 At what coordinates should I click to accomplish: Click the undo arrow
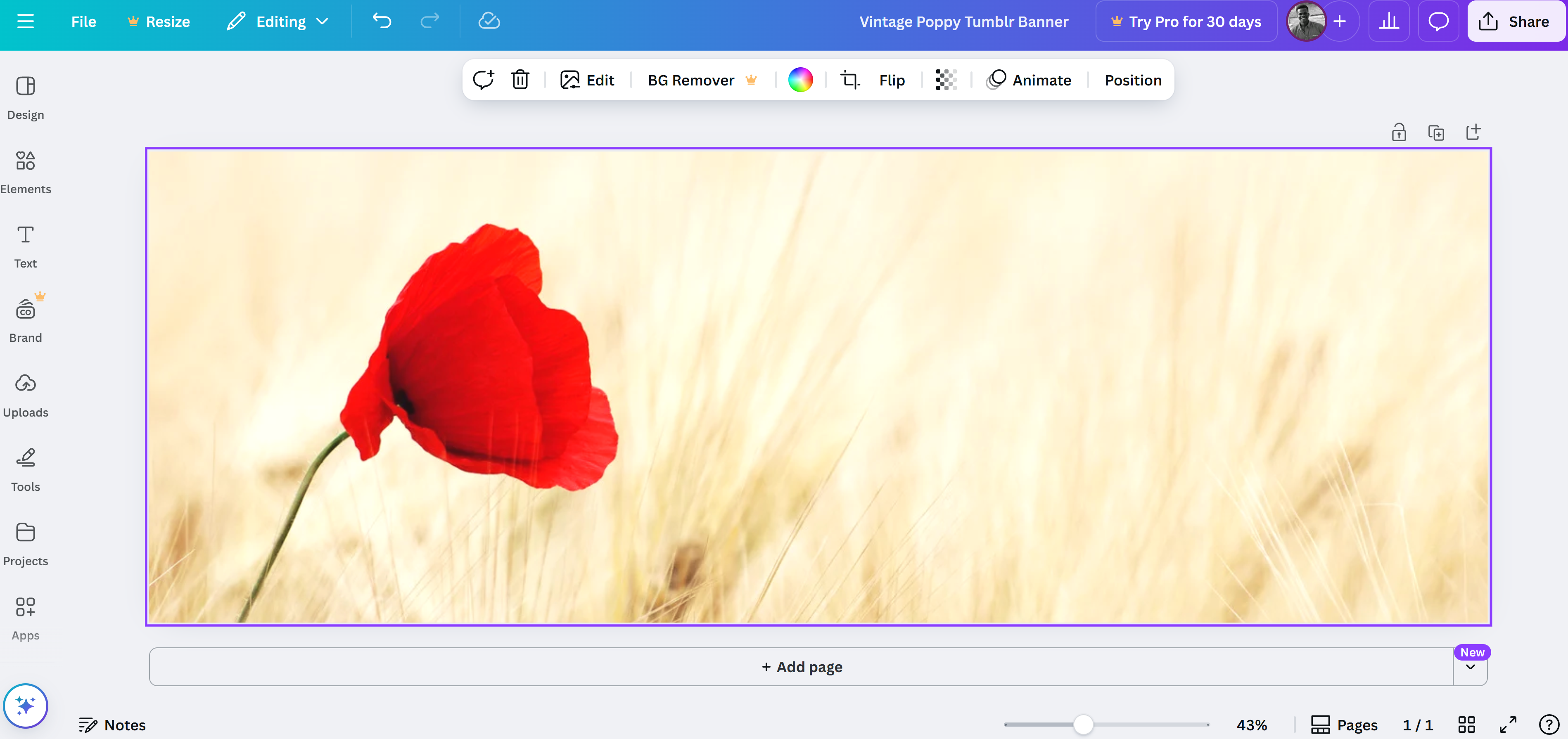click(x=382, y=21)
